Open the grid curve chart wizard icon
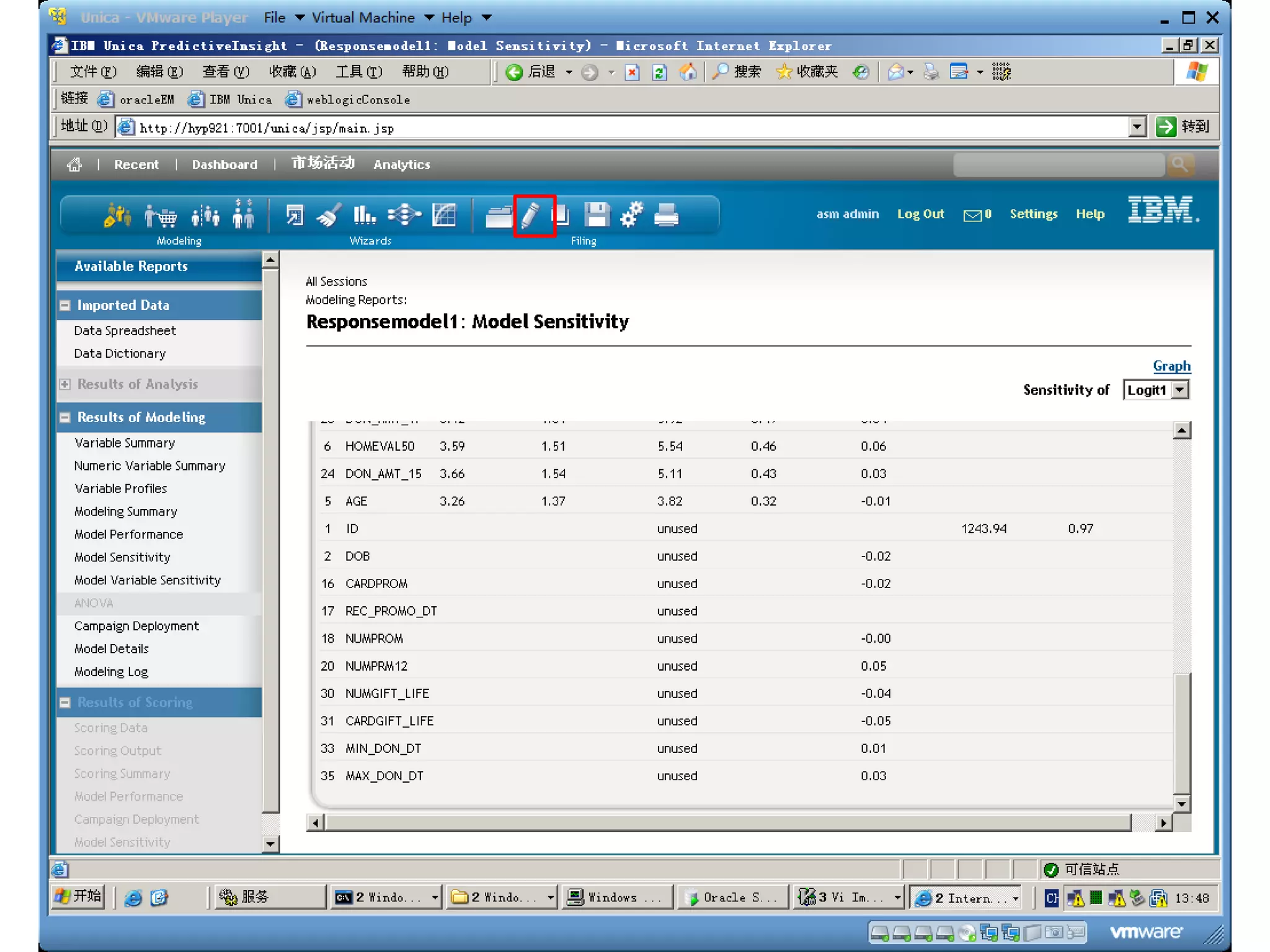Screen dimensions: 1270x952 [444, 215]
